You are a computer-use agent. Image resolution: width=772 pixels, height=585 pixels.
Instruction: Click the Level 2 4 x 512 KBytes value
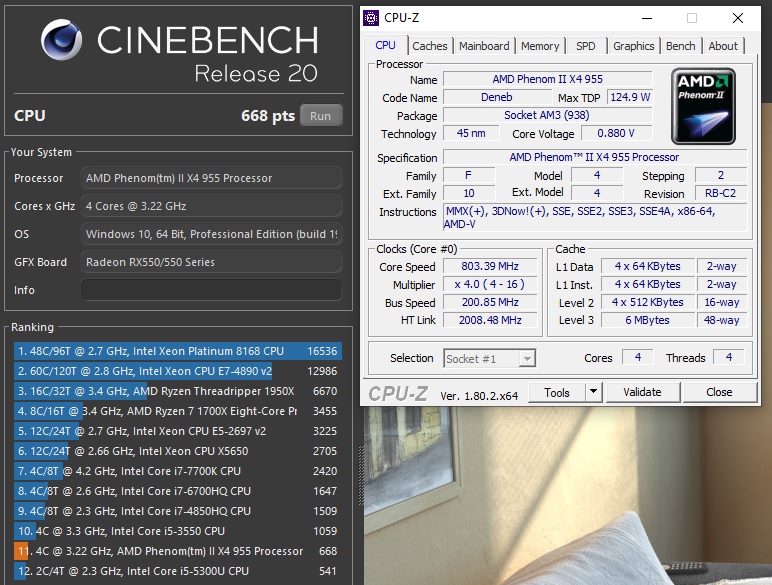click(647, 302)
